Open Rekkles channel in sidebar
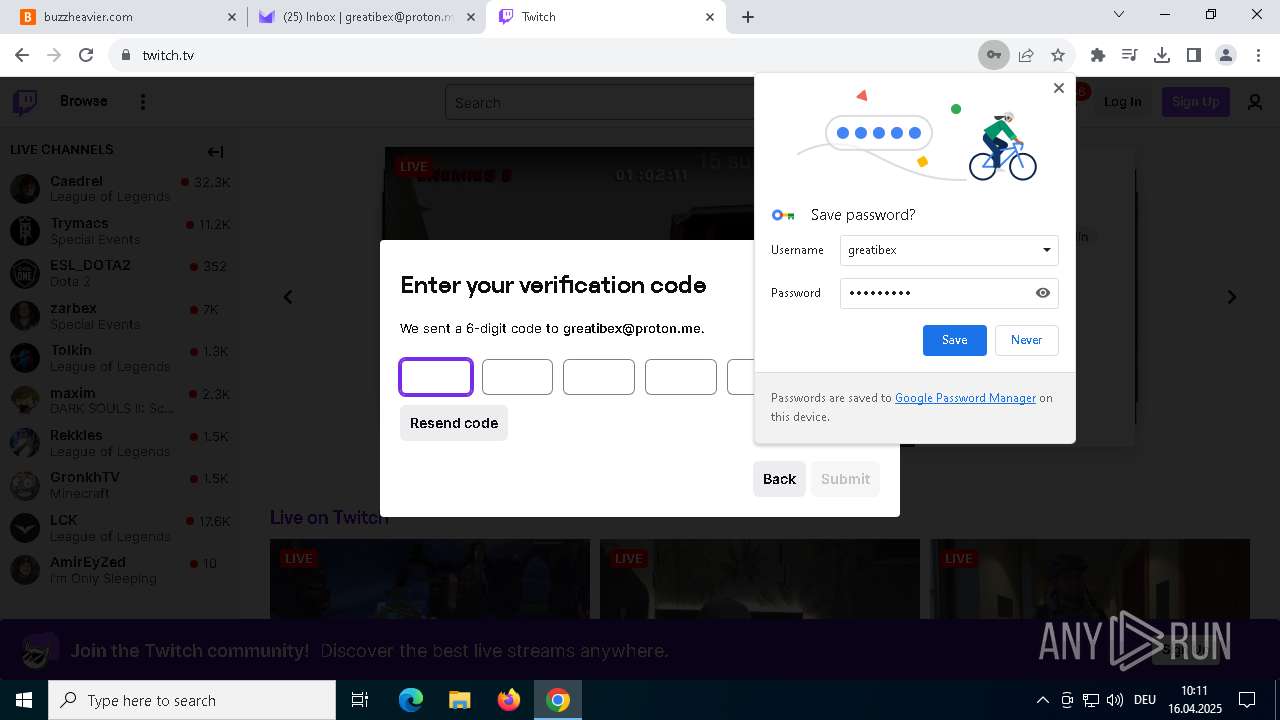Viewport: 1280px width, 720px height. click(120, 443)
